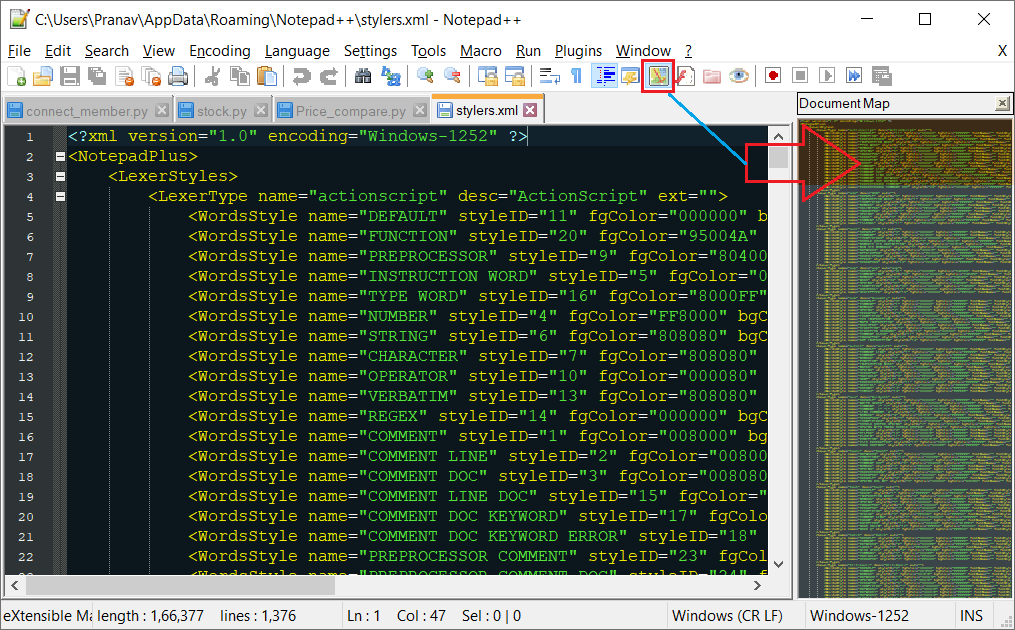Toggle file monitoring eye icon
This screenshot has height=630, width=1015.
point(739,76)
